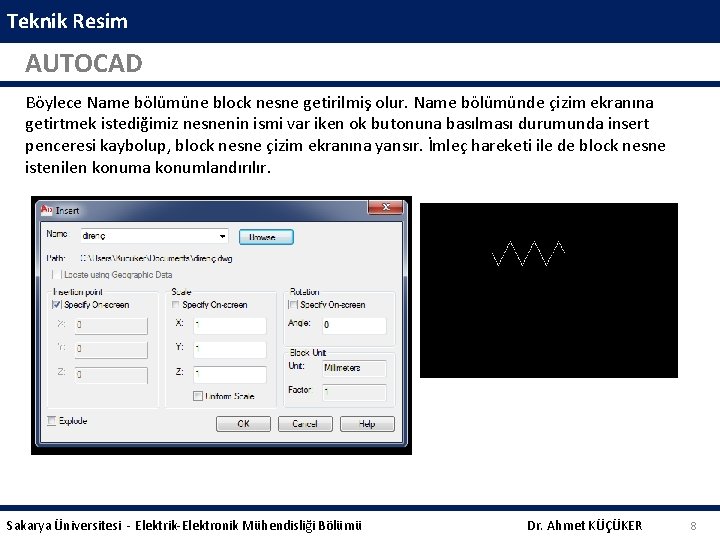Click the Scale X input field

230,325
